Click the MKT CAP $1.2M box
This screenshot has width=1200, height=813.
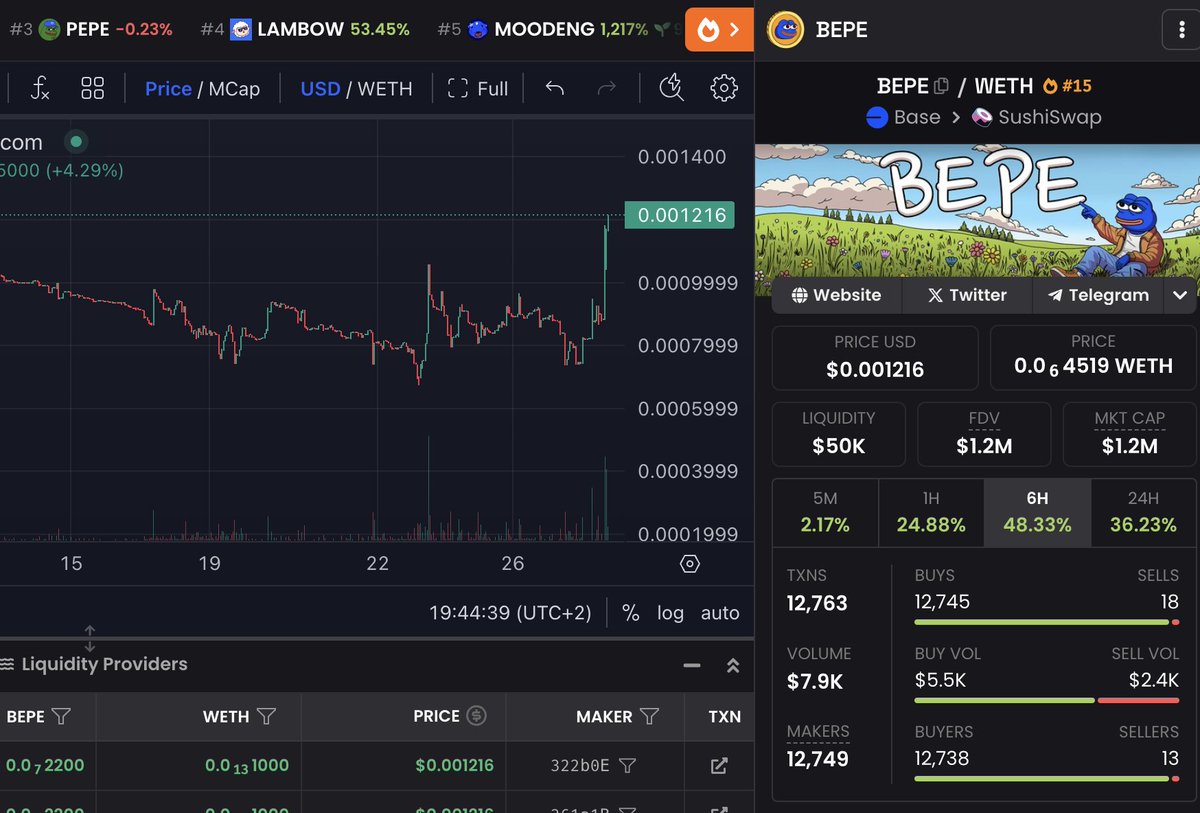pos(1129,434)
